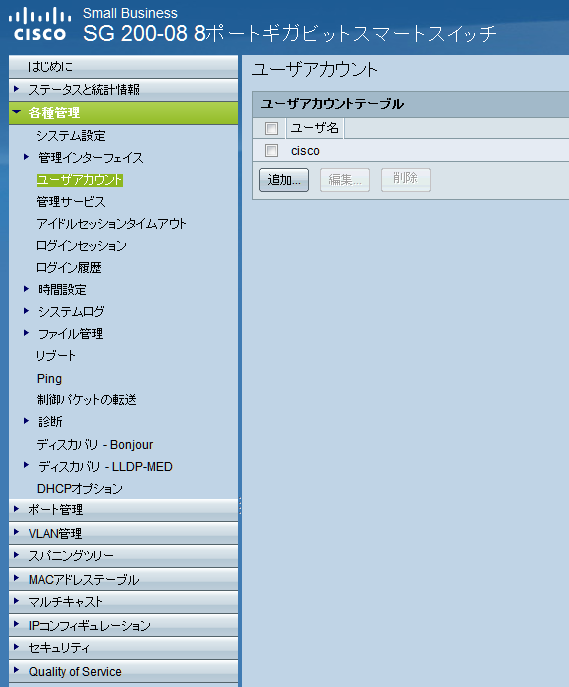Click the 削除 button
This screenshot has width=569, height=687.
[406, 180]
